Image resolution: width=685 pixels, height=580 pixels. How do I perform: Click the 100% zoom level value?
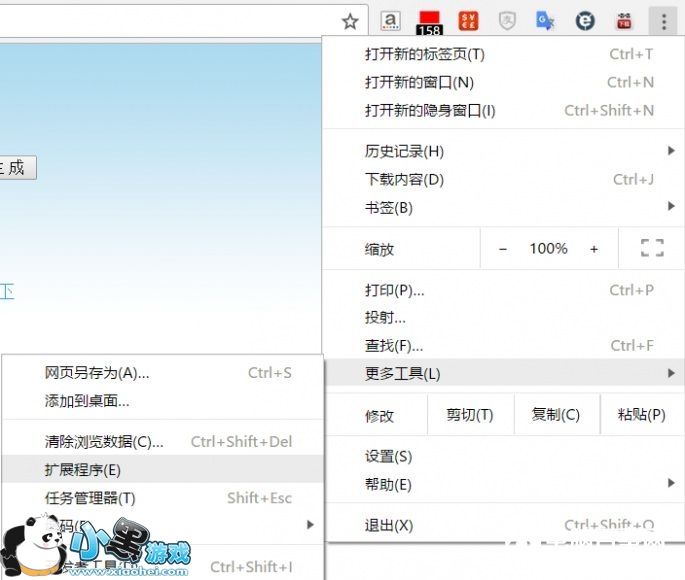pyautogui.click(x=548, y=249)
